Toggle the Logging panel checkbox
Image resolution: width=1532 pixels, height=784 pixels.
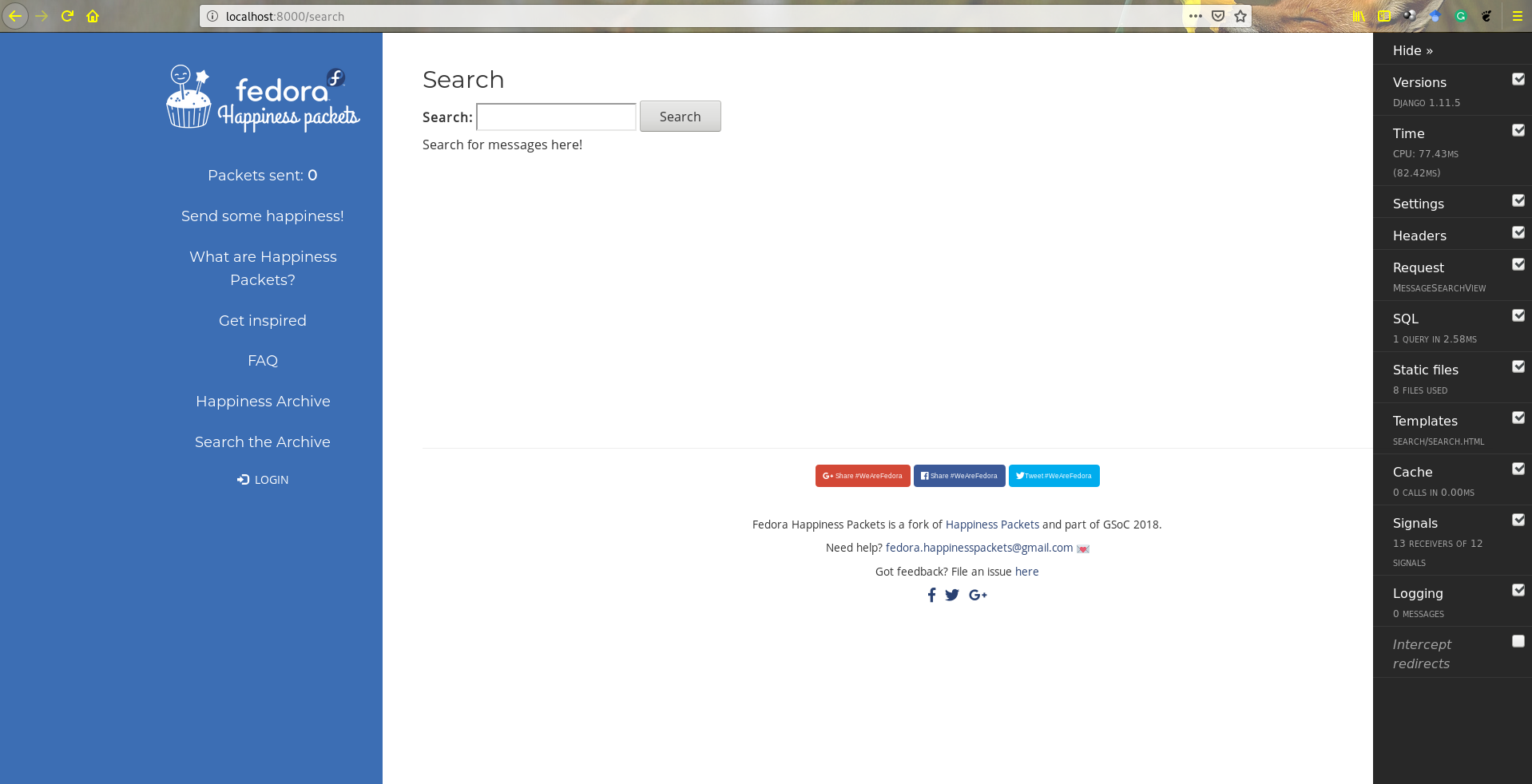pyautogui.click(x=1518, y=590)
